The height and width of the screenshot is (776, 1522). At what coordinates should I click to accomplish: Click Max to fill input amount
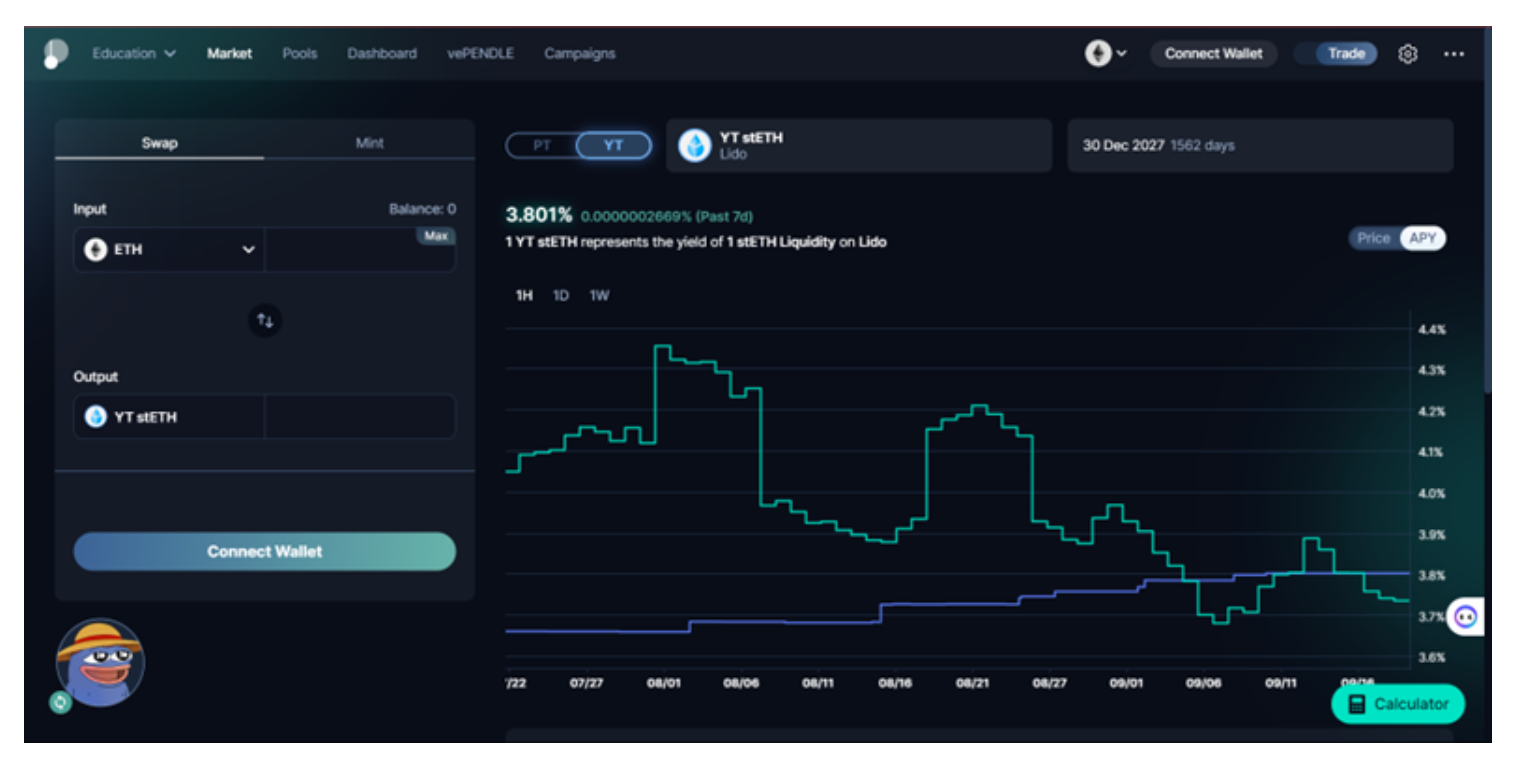[x=435, y=236]
